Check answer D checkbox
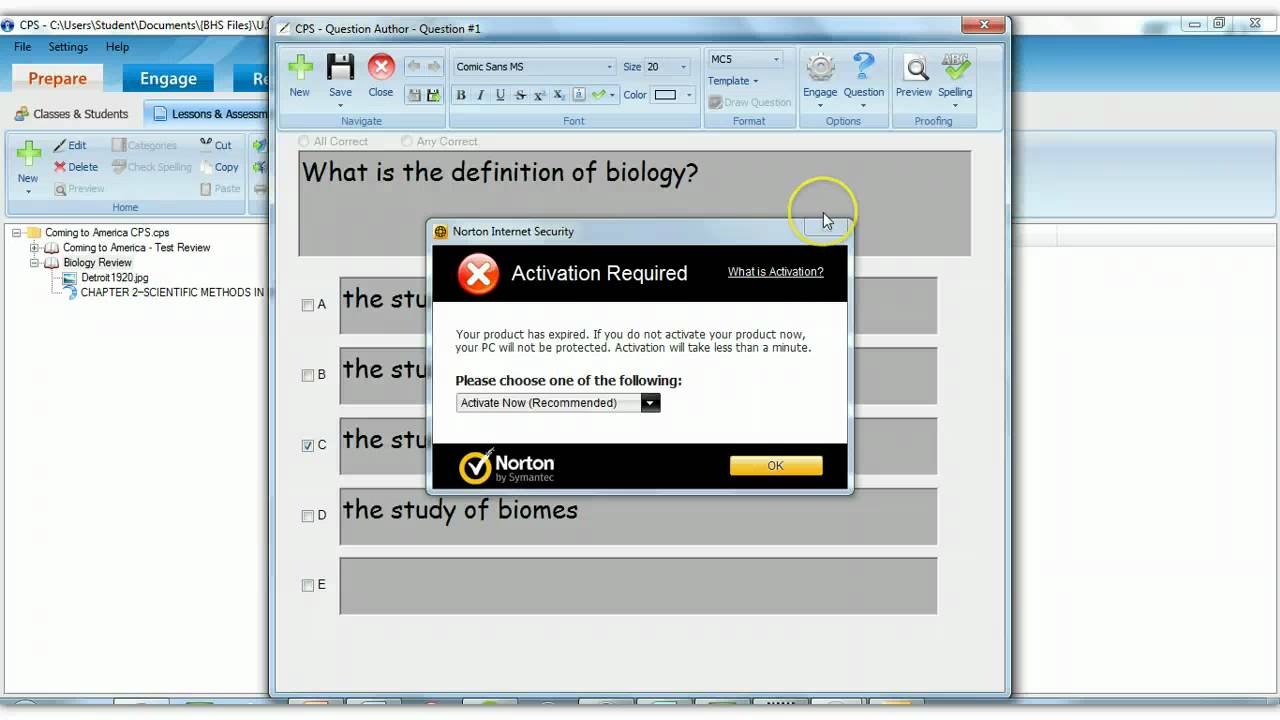The image size is (1280, 720). tap(308, 515)
